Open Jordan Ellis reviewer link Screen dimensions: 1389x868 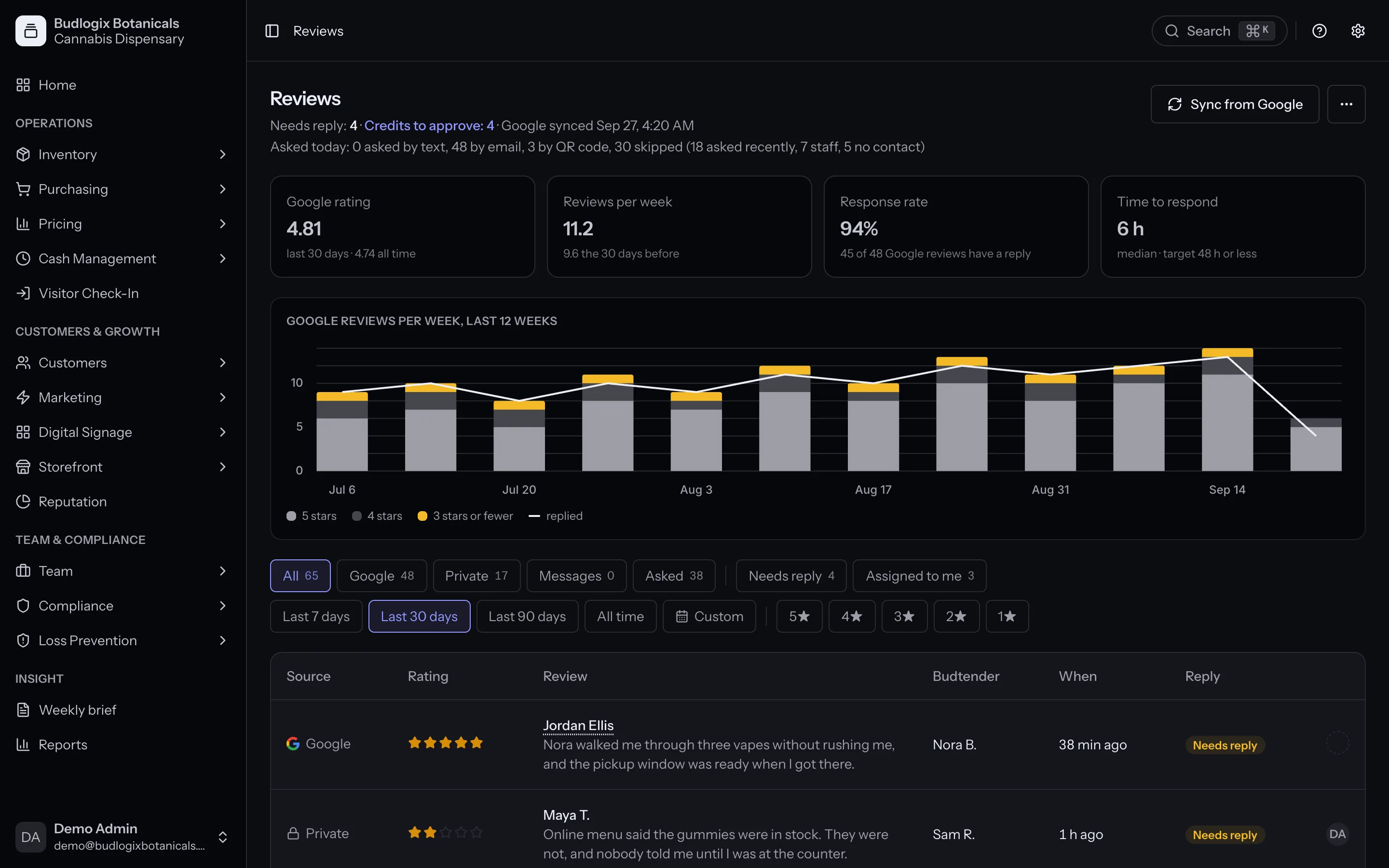[x=578, y=726]
